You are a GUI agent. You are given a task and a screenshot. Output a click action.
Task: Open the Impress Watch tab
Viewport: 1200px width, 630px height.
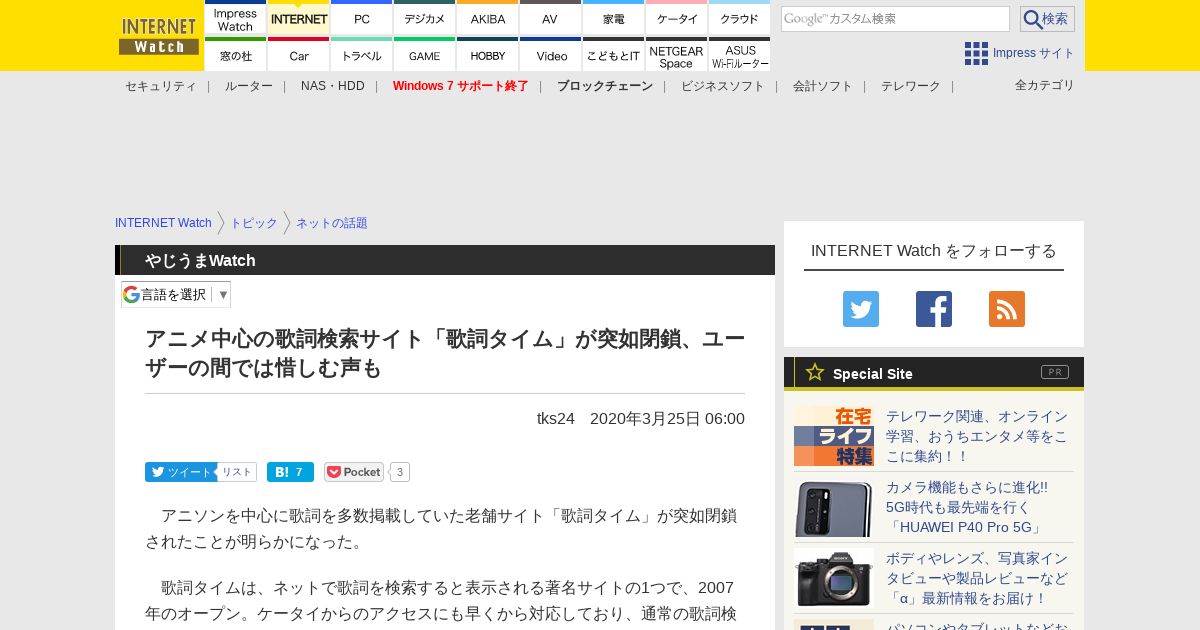click(235, 18)
